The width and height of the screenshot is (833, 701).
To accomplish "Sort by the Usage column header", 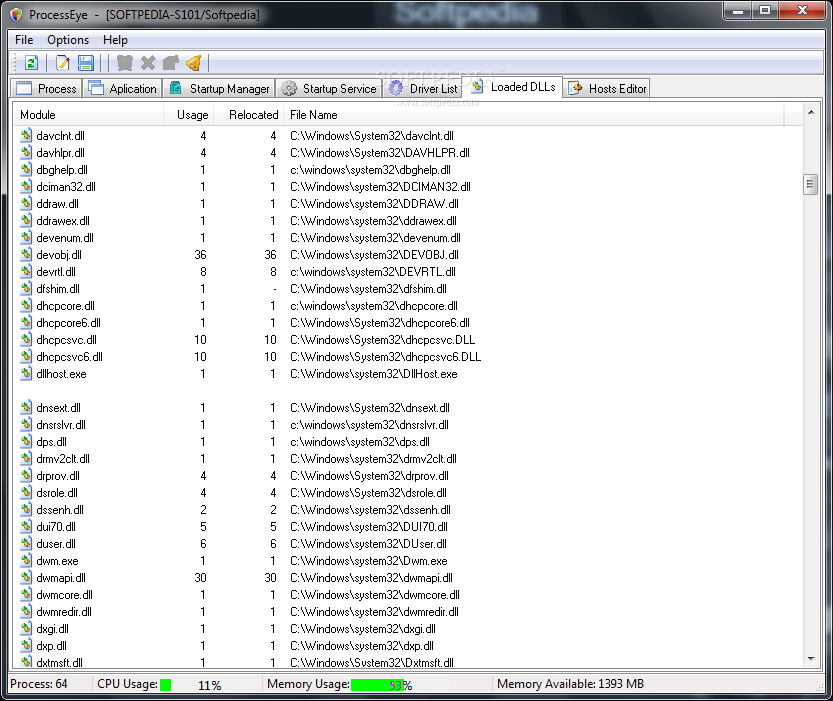I will tap(189, 115).
